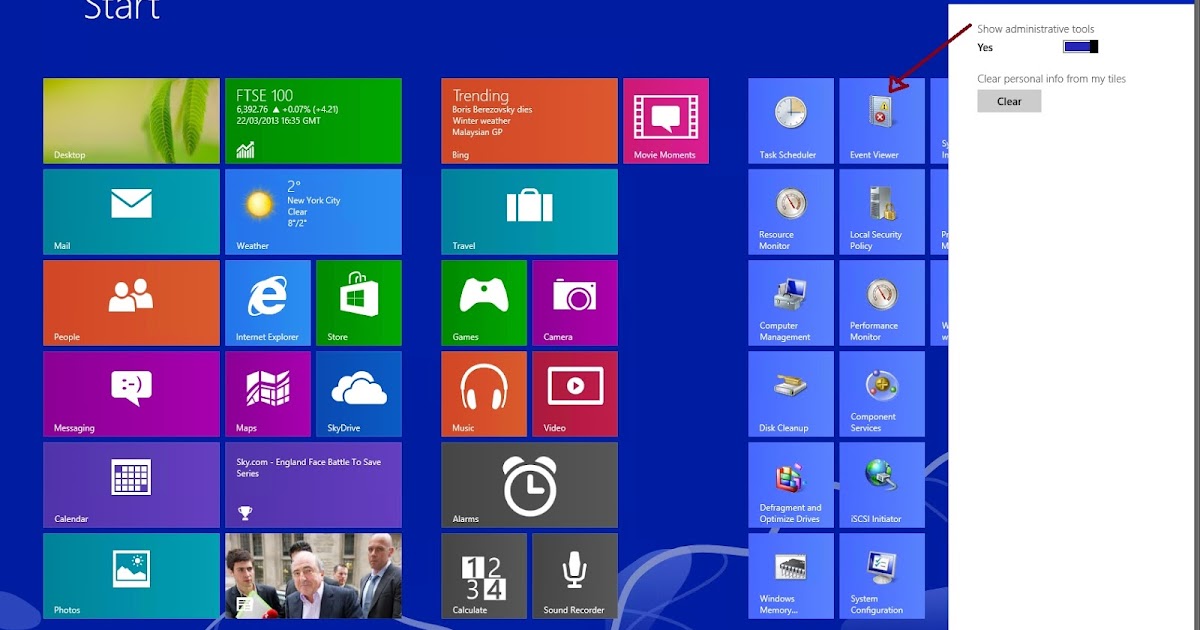The width and height of the screenshot is (1200, 630).
Task: Open the People tile
Action: point(131,303)
